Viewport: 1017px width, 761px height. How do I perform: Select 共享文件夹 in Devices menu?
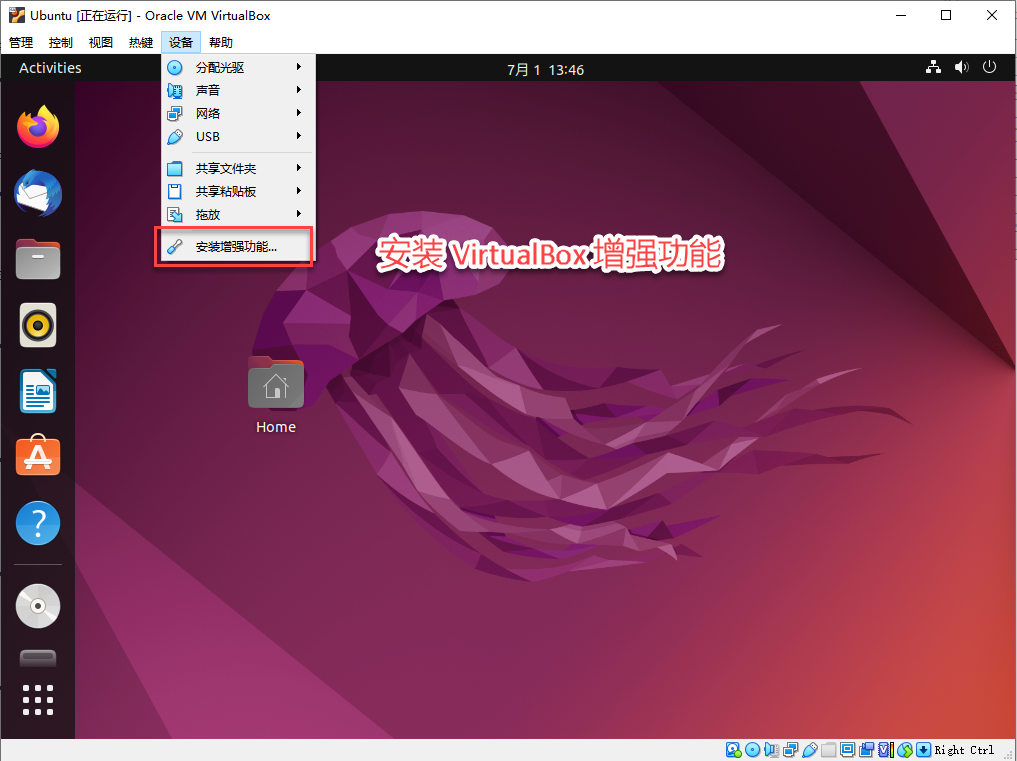(238, 168)
